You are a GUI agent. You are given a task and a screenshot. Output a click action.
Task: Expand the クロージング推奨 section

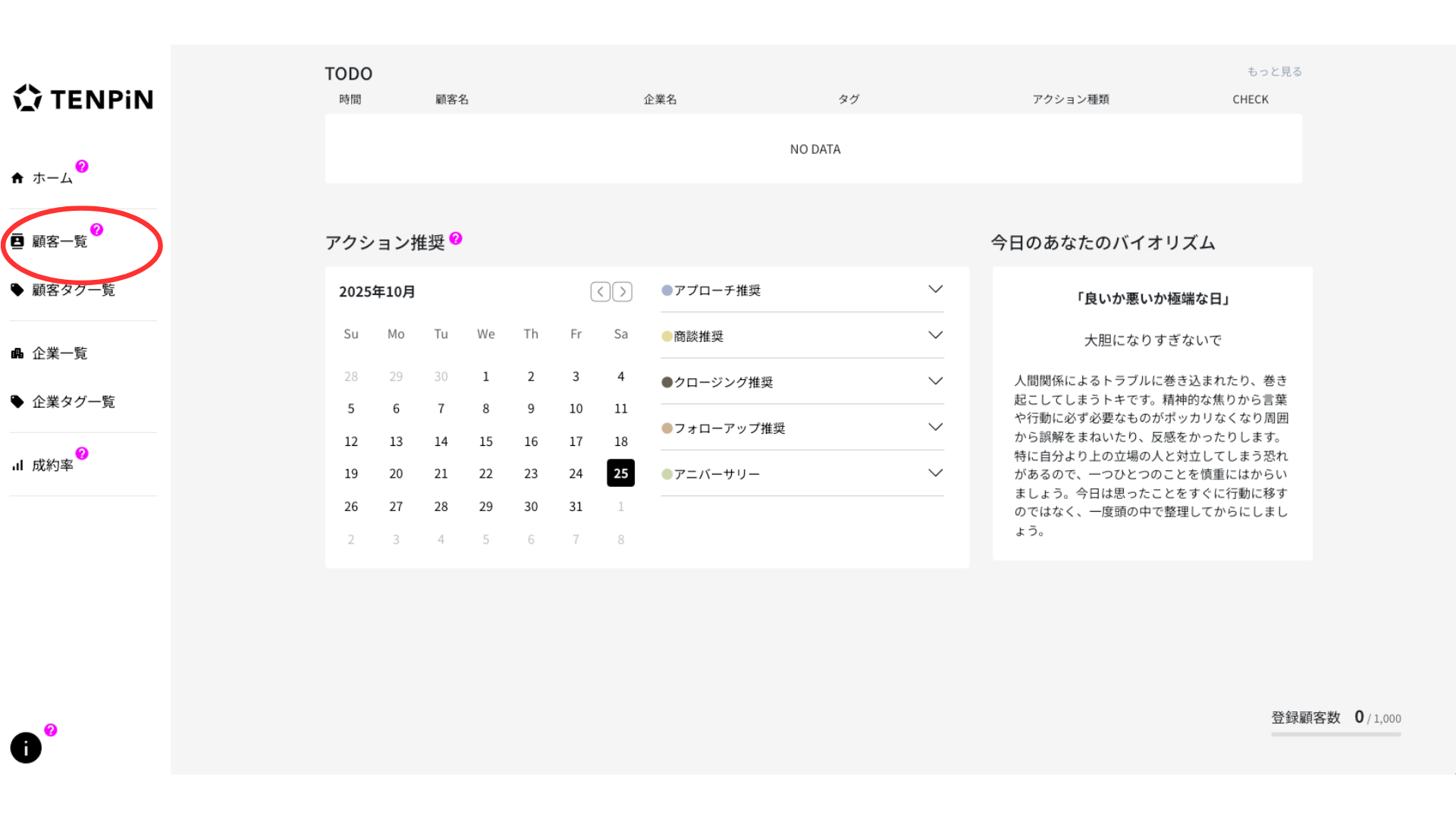pos(935,381)
